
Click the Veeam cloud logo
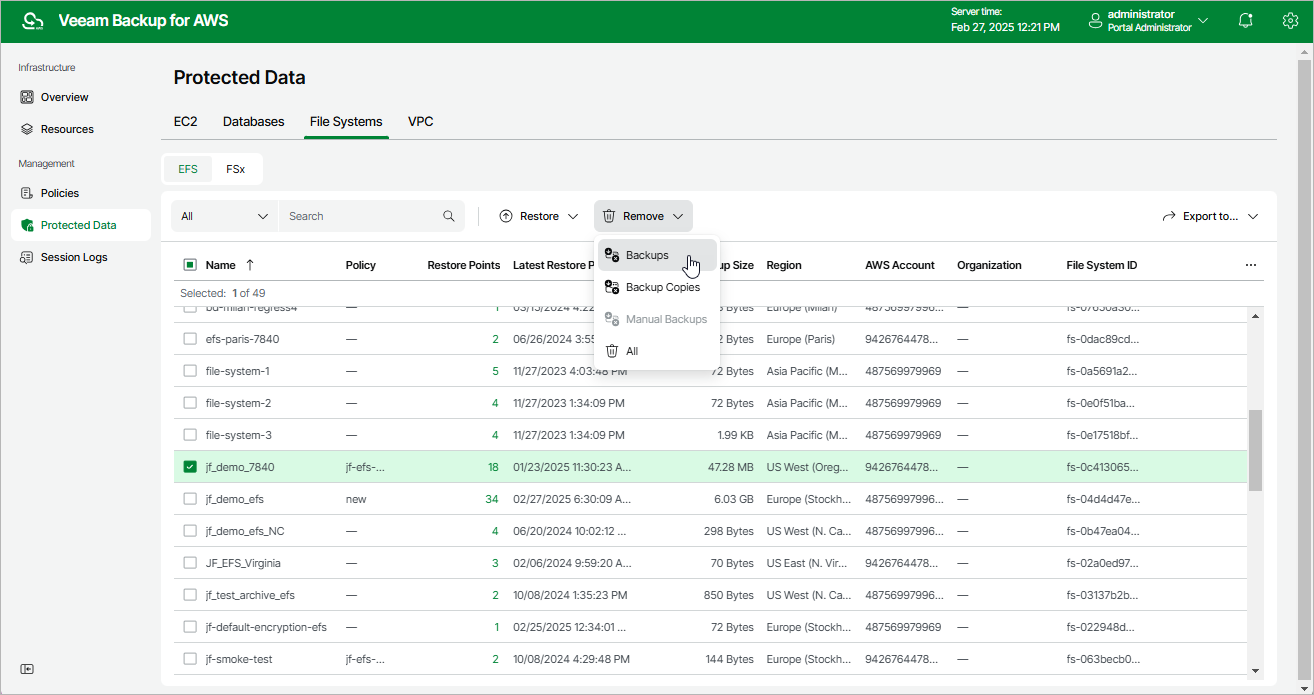point(33,21)
